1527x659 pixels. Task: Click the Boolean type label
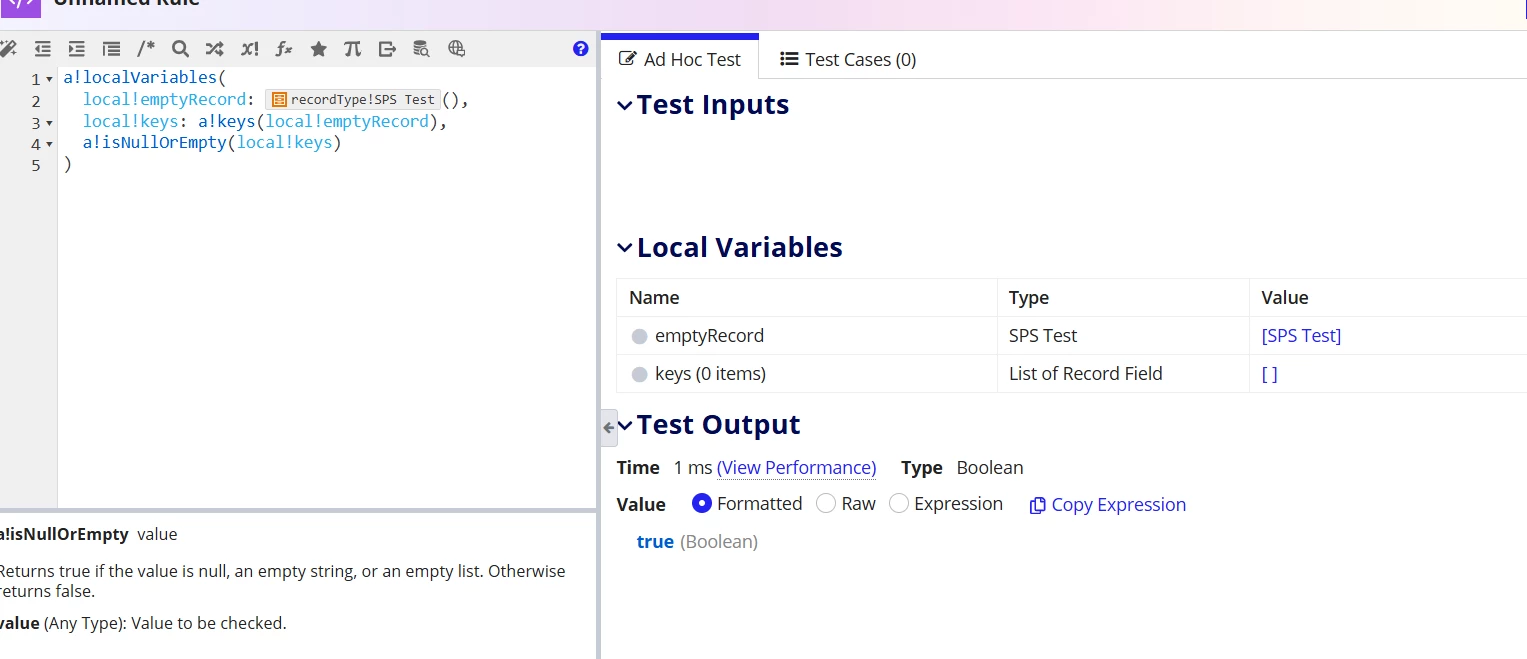990,467
